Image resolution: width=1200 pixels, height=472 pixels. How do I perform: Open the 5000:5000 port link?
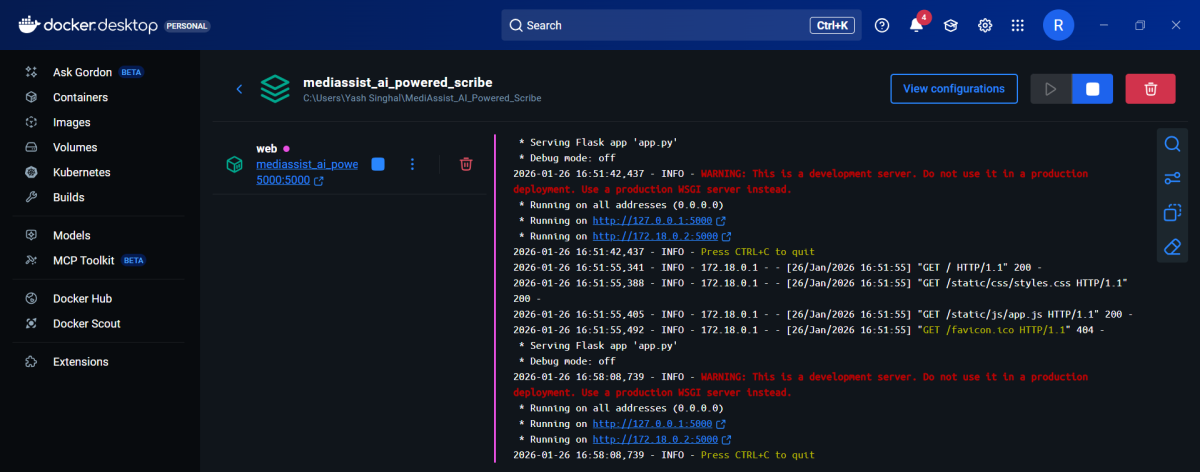pos(283,181)
